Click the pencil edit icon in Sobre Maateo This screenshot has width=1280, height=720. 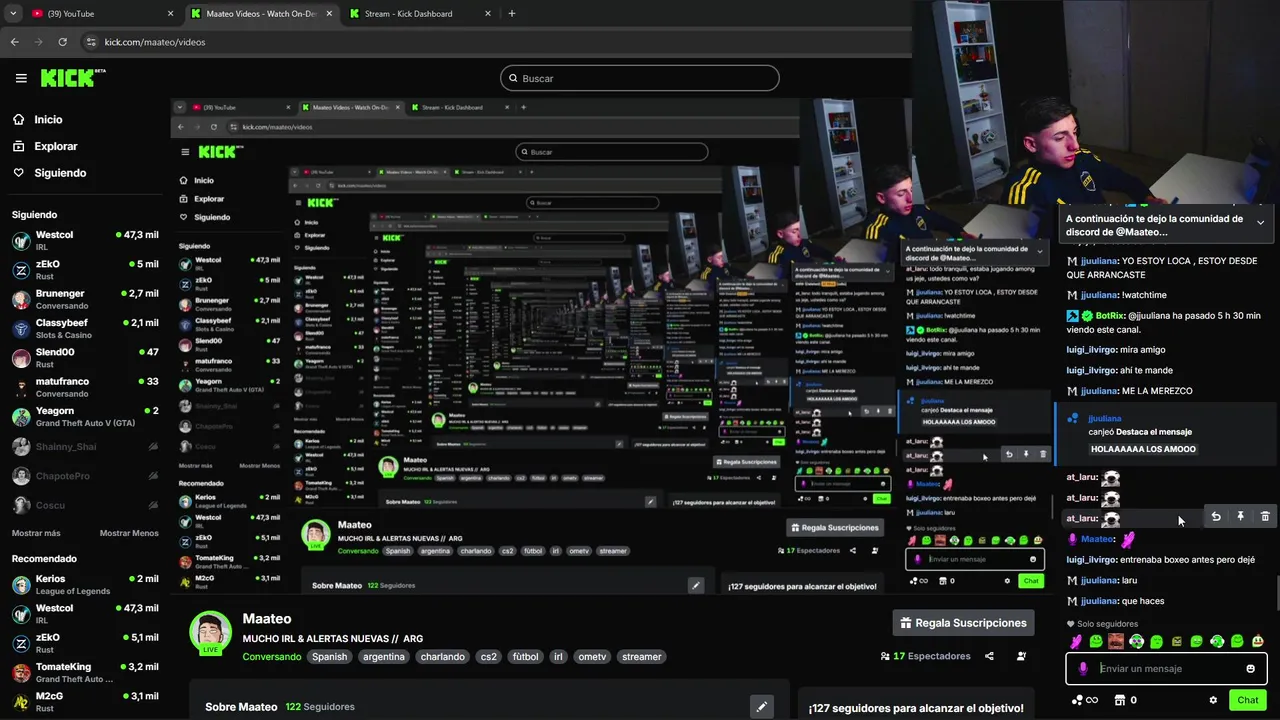(762, 706)
